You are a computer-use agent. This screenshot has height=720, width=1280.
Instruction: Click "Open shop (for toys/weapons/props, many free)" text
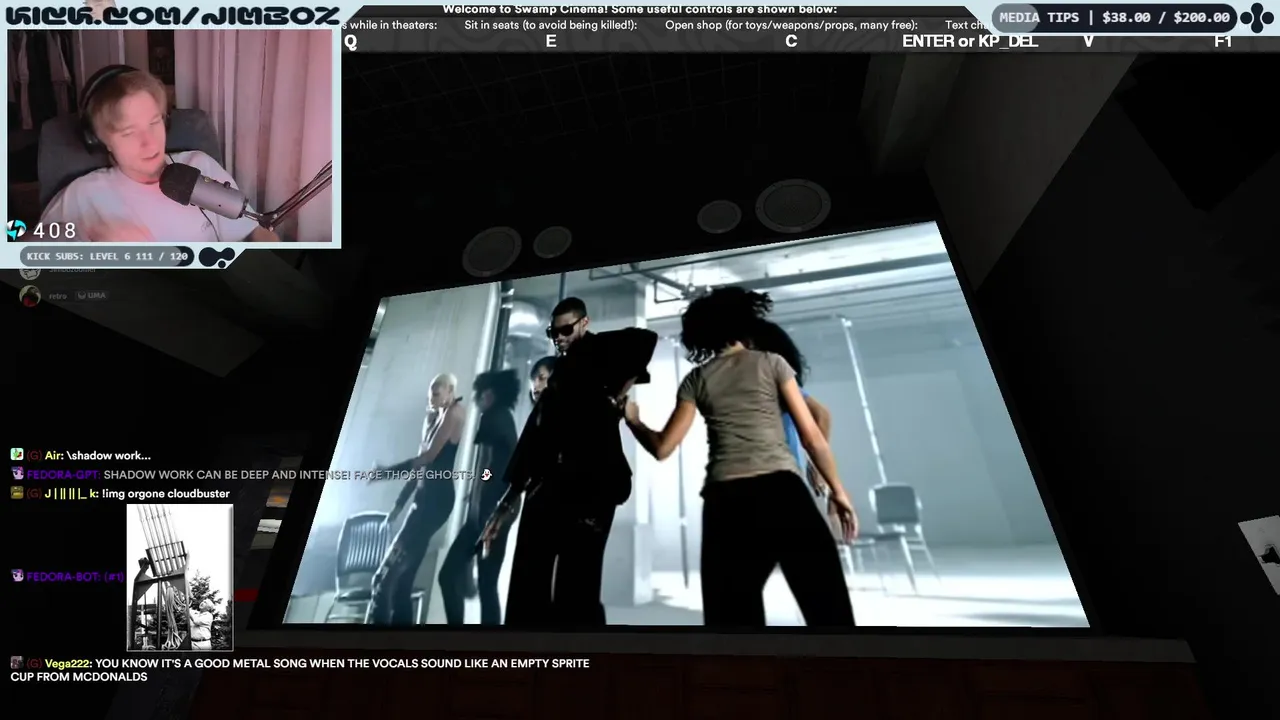click(x=792, y=25)
